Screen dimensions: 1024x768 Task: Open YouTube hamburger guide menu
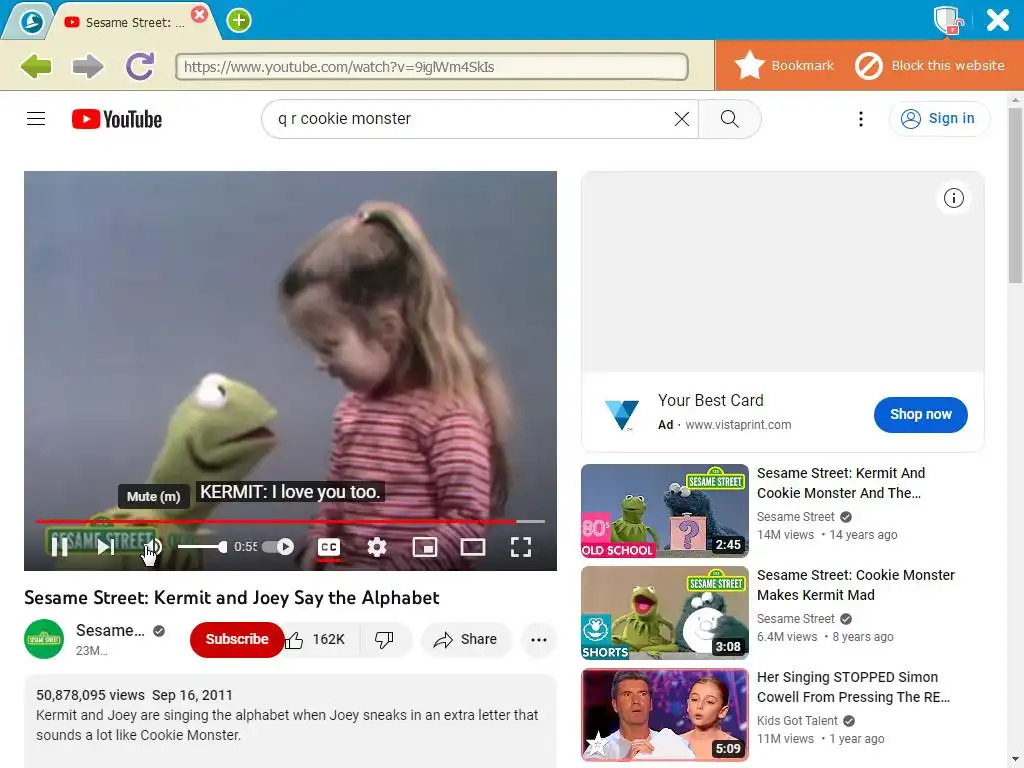(36, 118)
